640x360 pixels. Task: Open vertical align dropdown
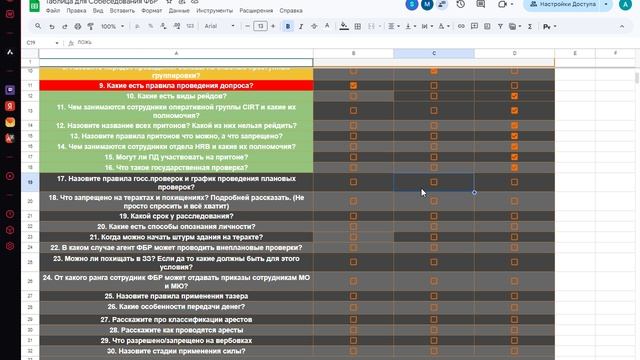tap(410, 26)
